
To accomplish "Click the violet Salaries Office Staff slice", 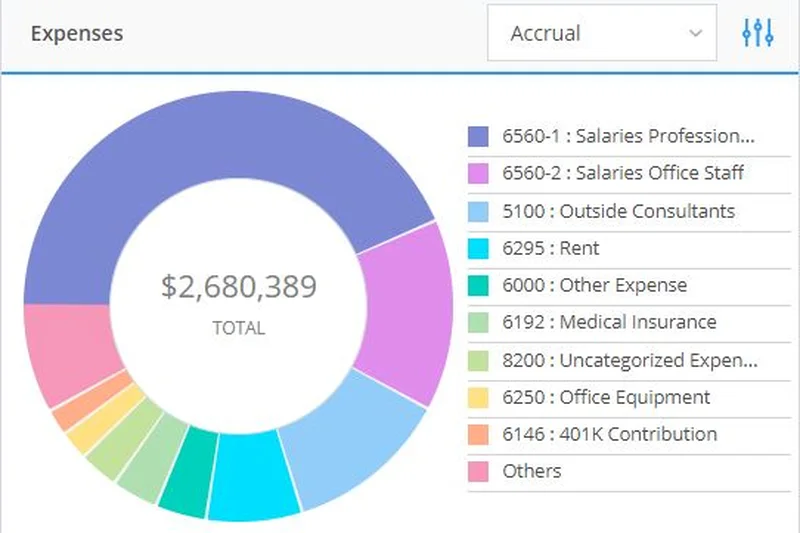I will tap(400, 310).
